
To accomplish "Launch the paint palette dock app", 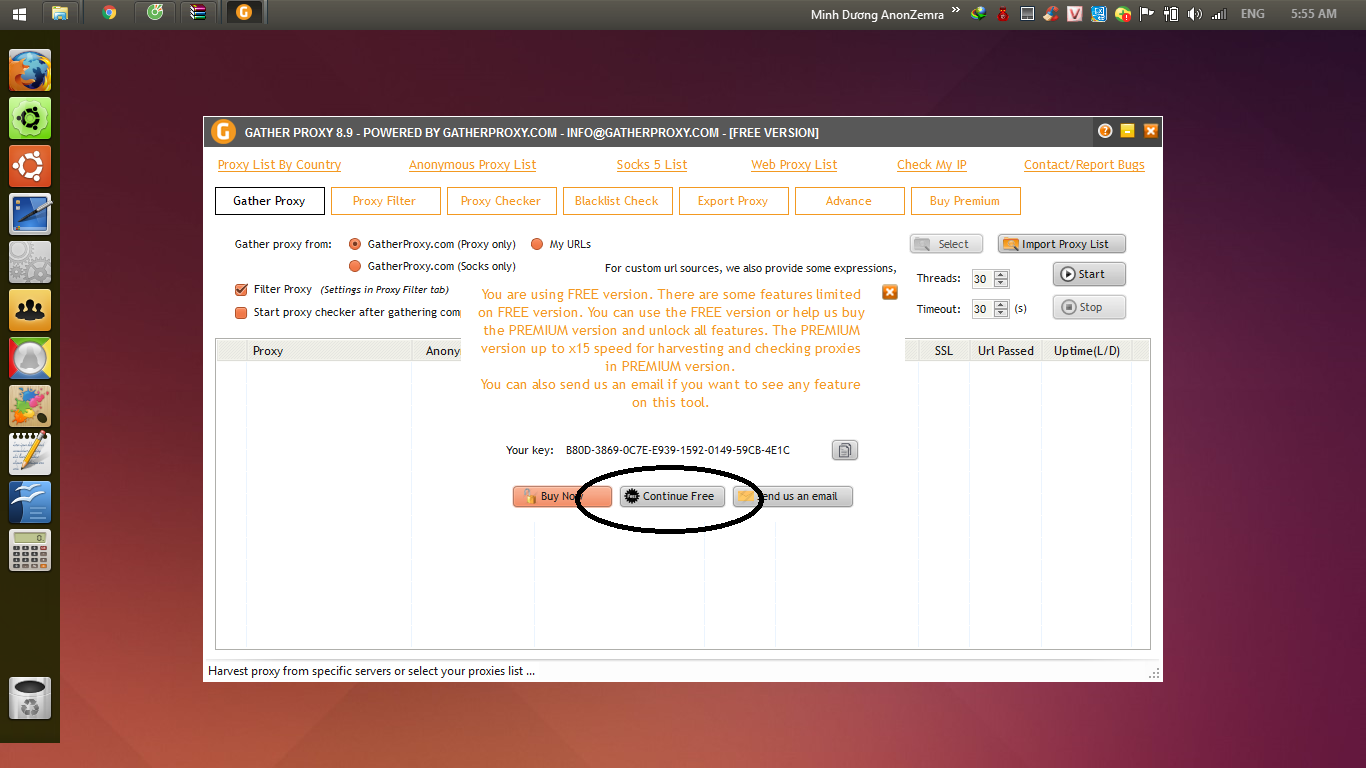I will tap(30, 406).
